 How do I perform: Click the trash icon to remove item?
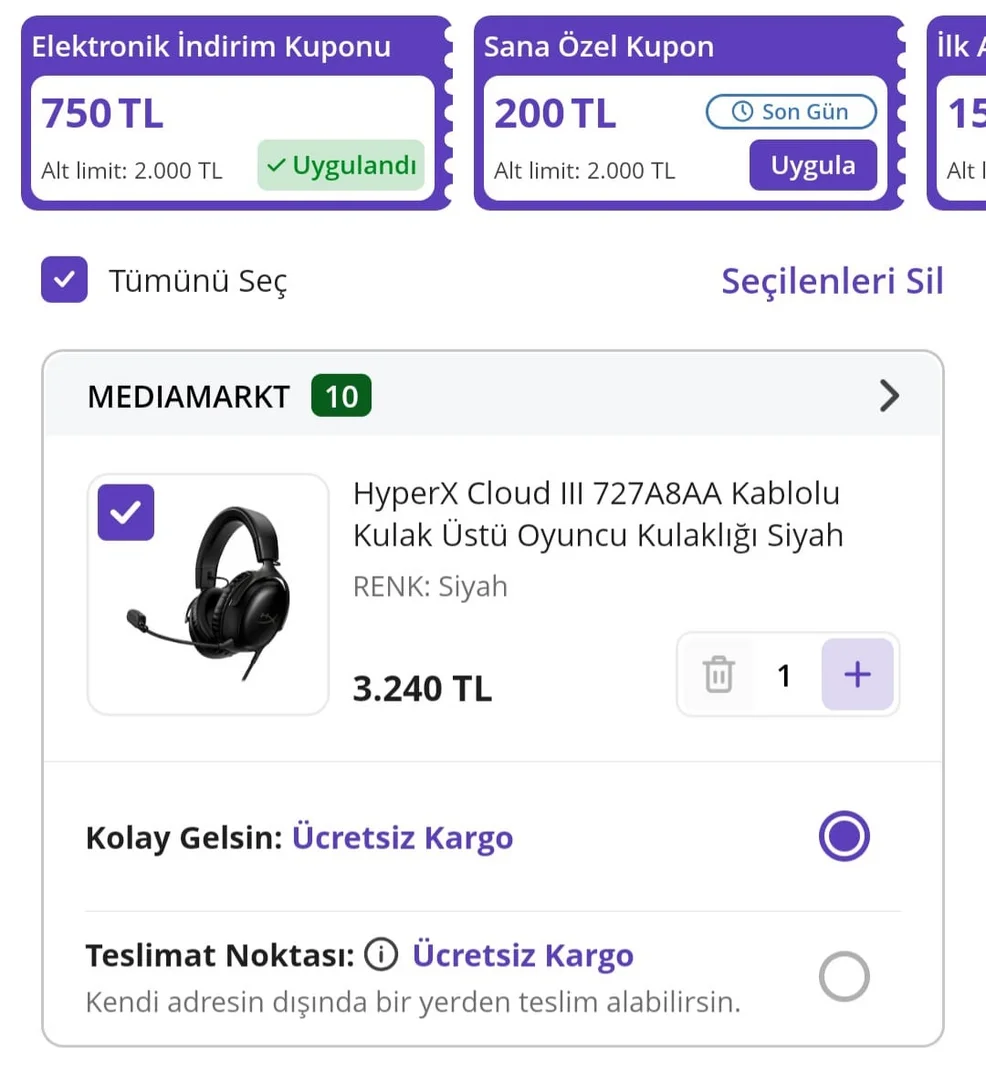718,675
